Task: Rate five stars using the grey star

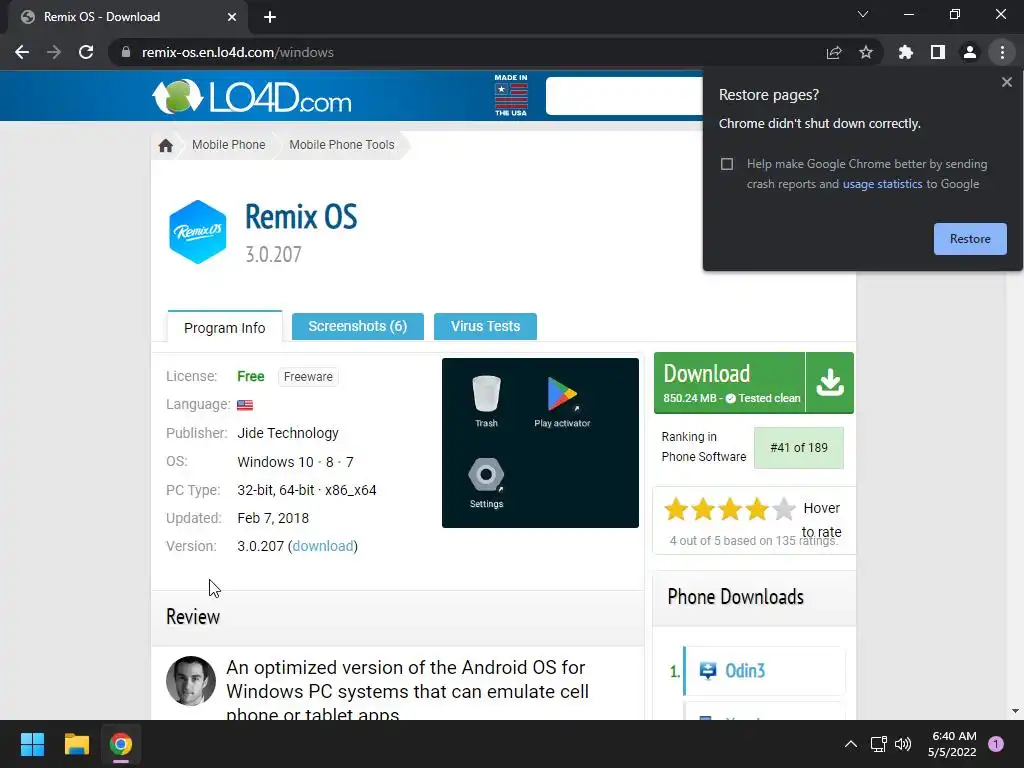Action: click(x=784, y=509)
